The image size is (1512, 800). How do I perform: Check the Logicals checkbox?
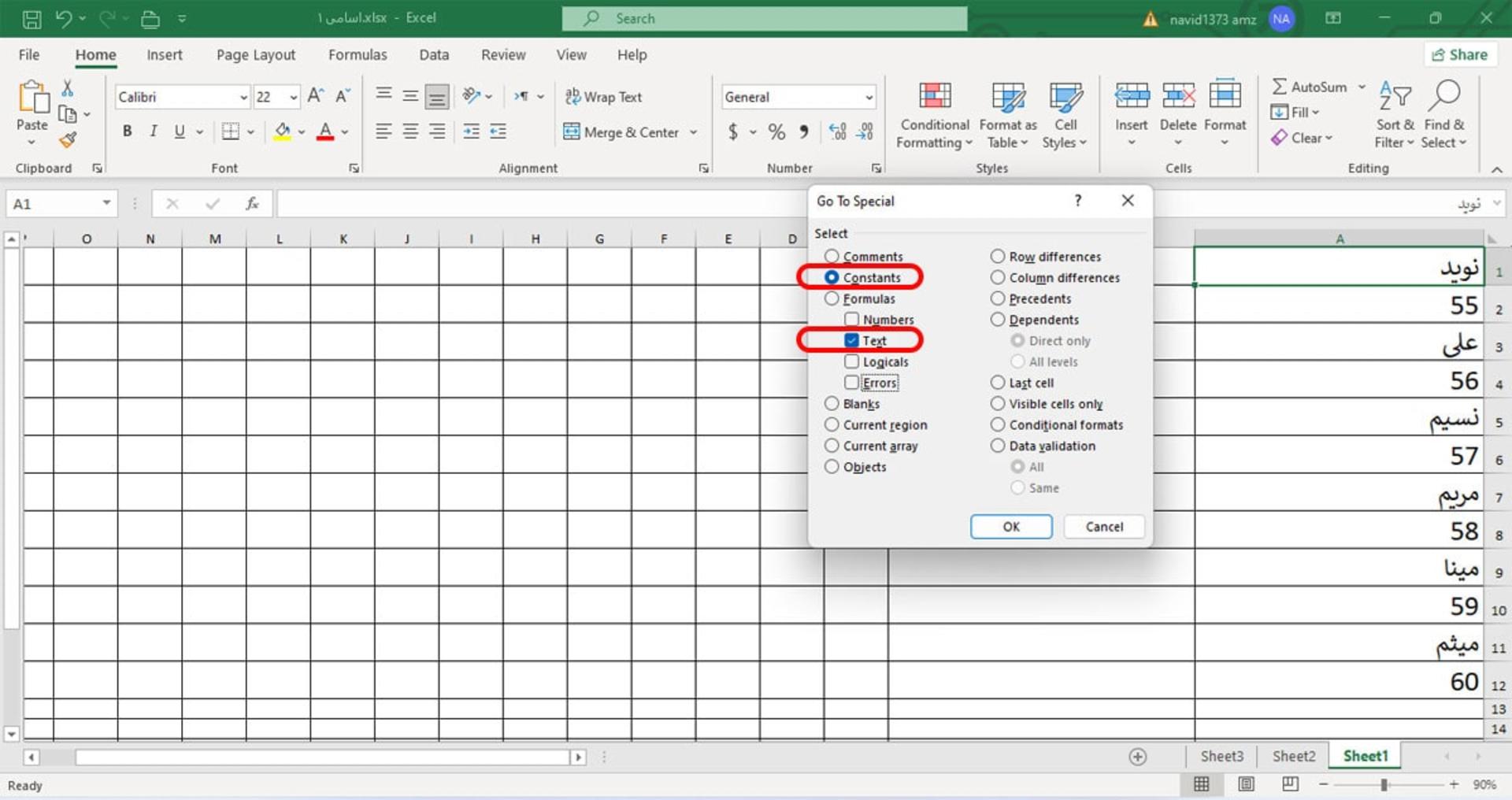pos(851,361)
